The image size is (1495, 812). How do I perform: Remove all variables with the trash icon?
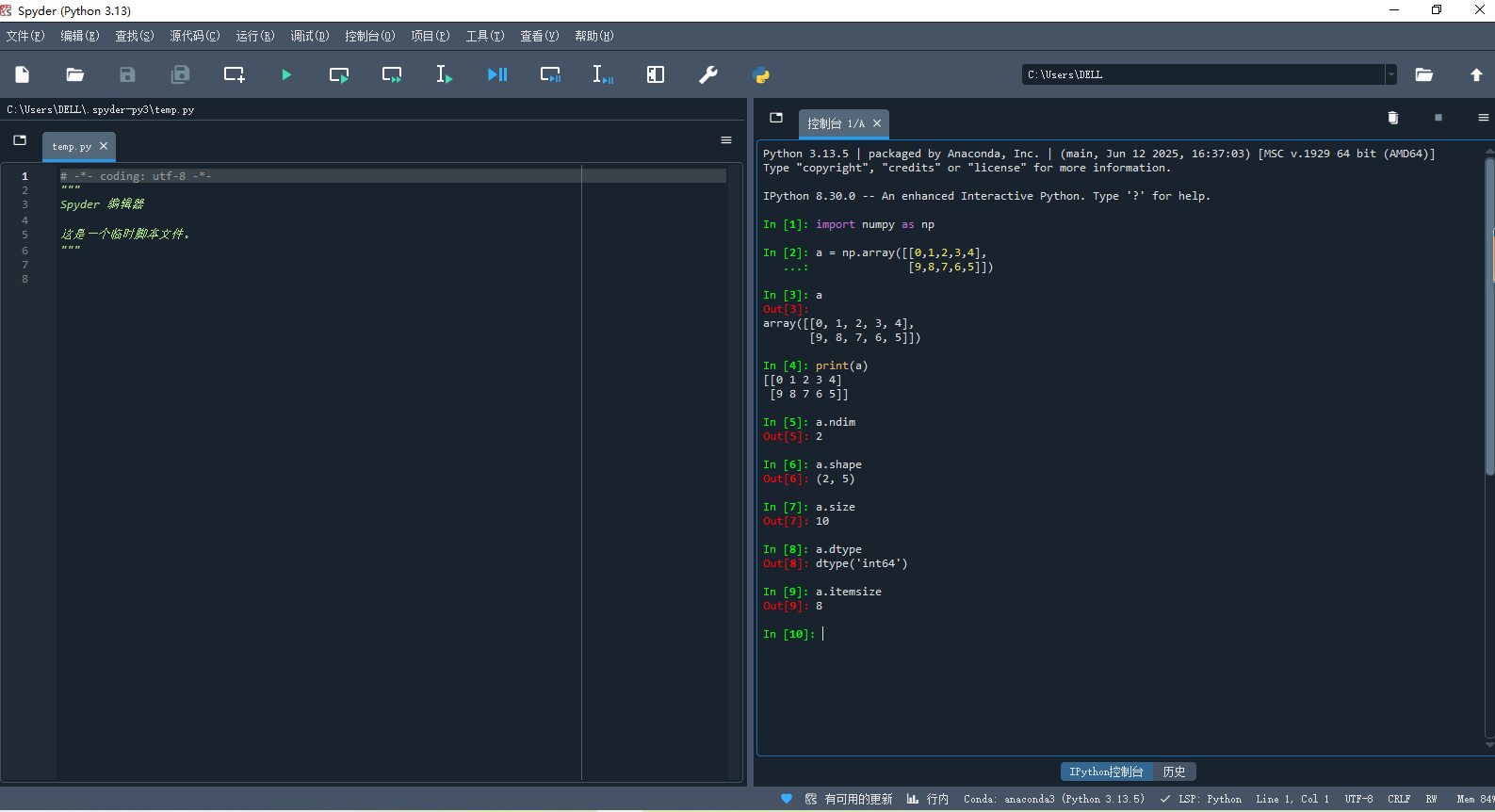[1393, 118]
